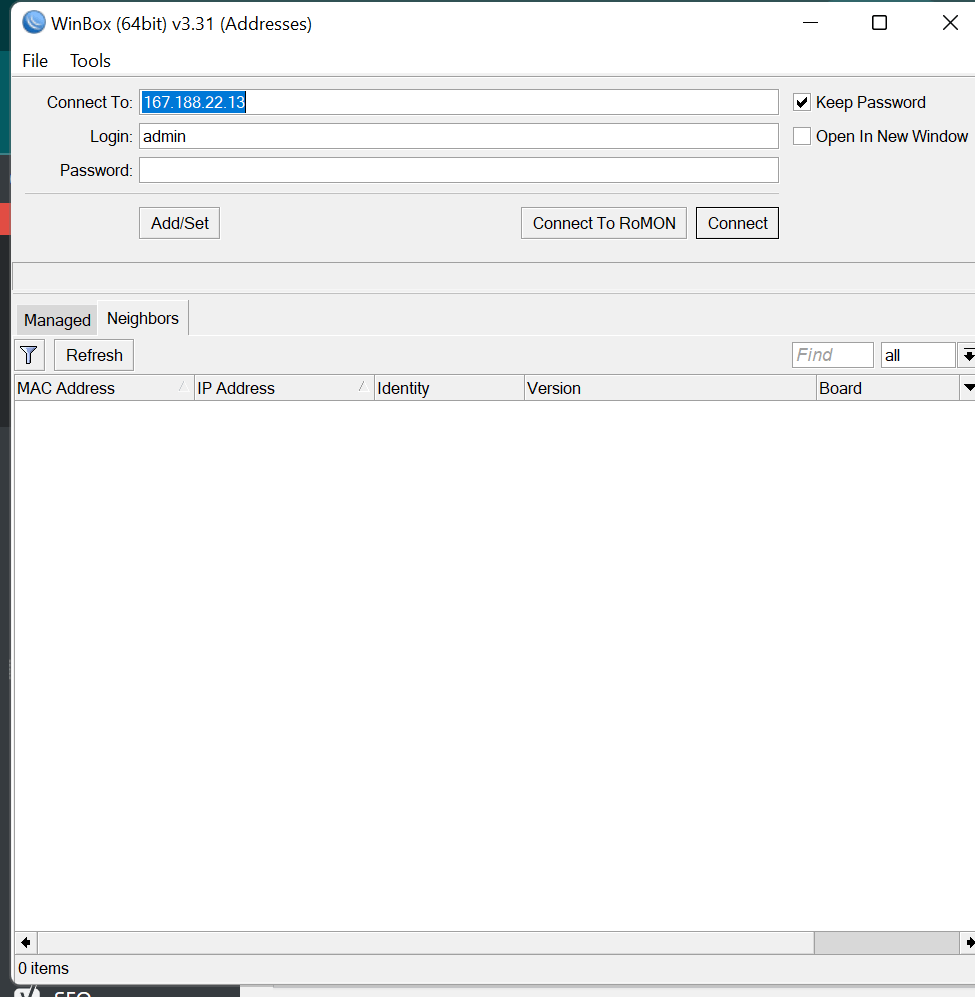Switch to the Managed tab
This screenshot has width=975, height=997.
click(57, 320)
